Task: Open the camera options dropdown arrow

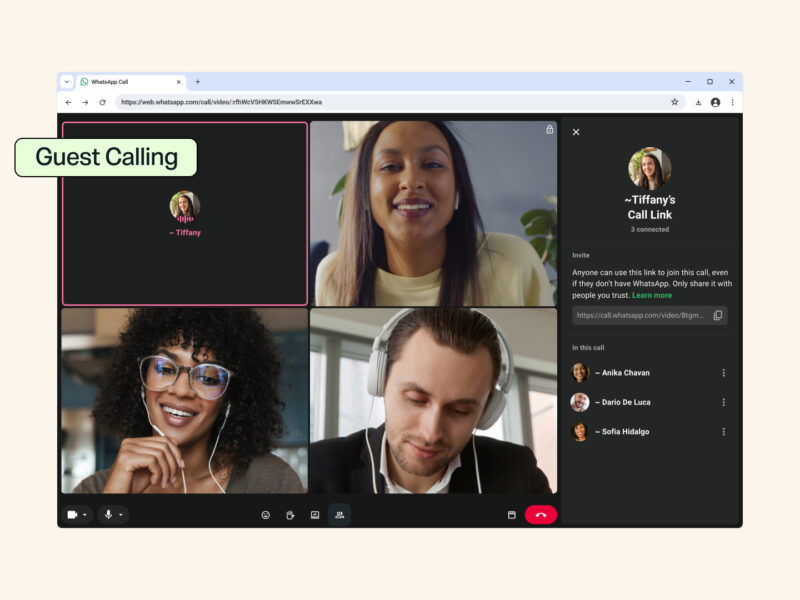Action: click(x=85, y=515)
